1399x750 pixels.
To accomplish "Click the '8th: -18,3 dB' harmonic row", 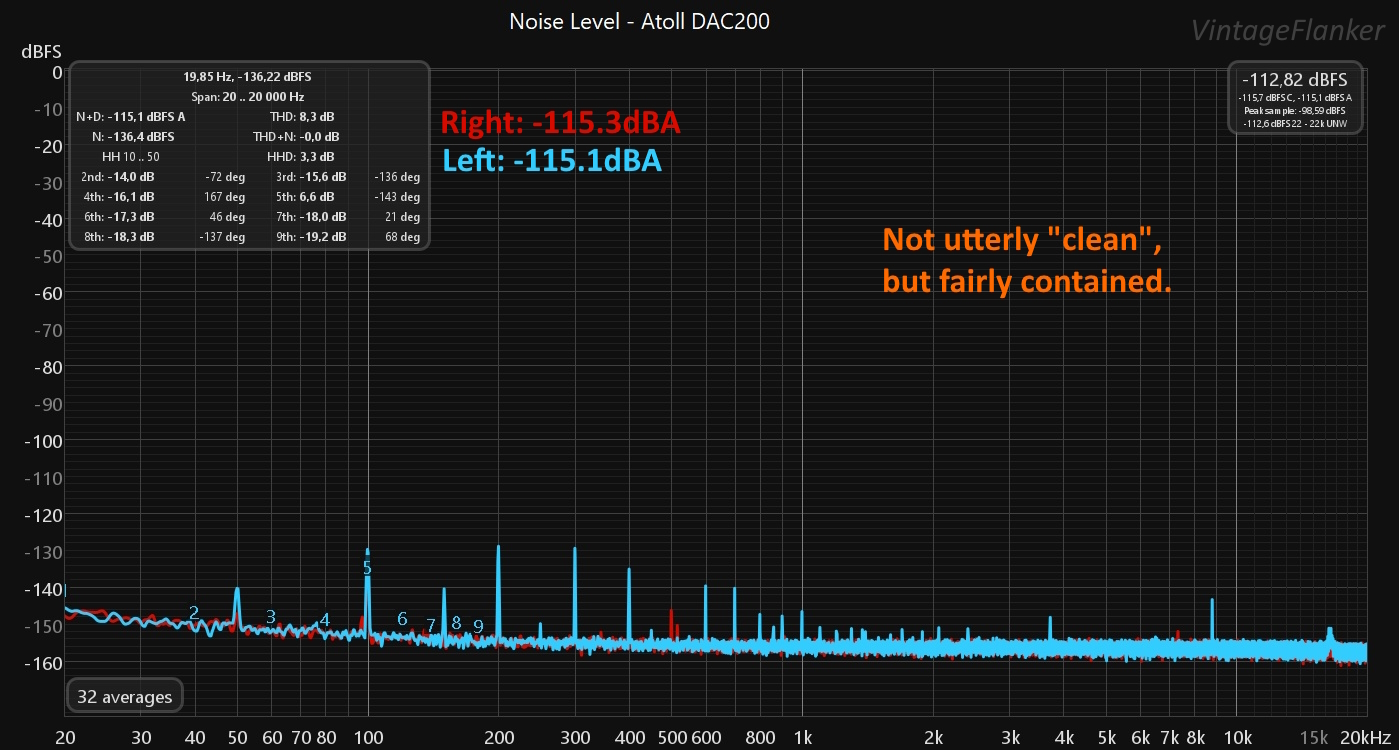I will pos(118,237).
